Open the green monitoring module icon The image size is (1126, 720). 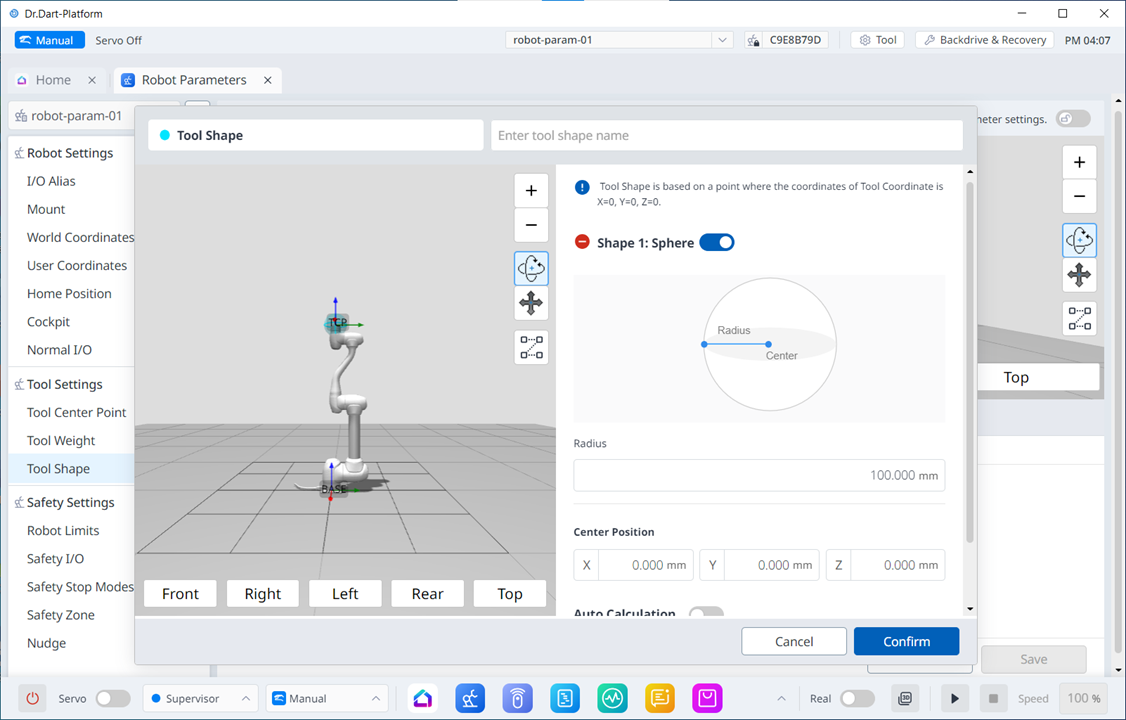click(612, 698)
